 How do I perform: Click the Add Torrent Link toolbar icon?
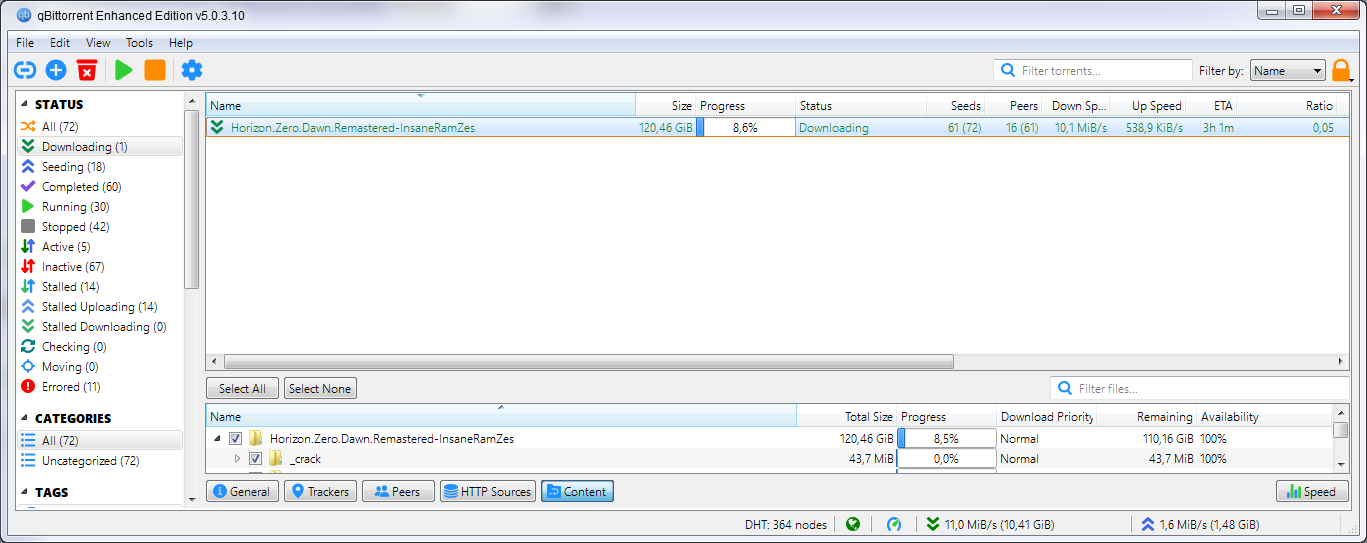pyautogui.click(x=25, y=70)
